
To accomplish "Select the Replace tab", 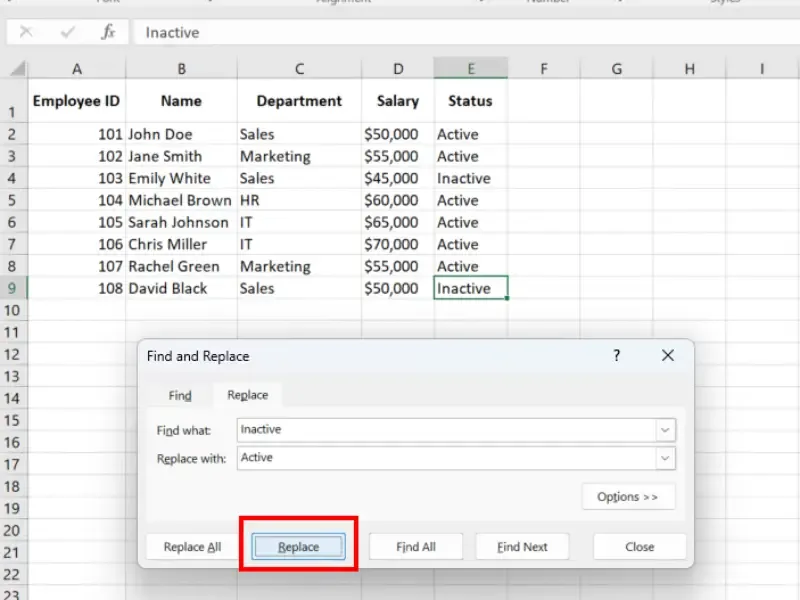I will (247, 395).
